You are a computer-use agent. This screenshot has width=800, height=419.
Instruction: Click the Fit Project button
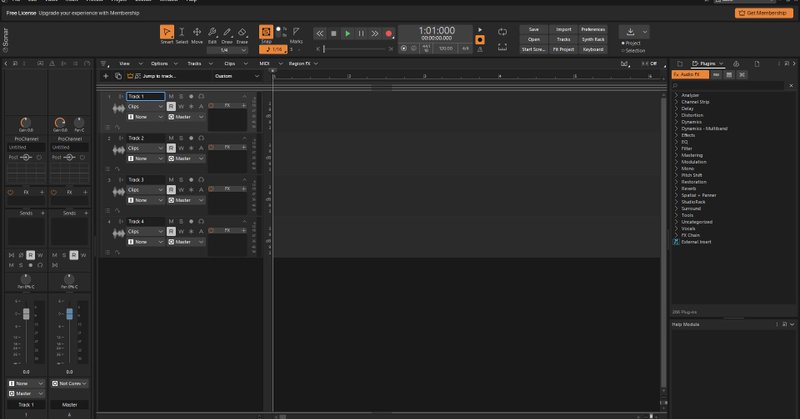[x=563, y=50]
